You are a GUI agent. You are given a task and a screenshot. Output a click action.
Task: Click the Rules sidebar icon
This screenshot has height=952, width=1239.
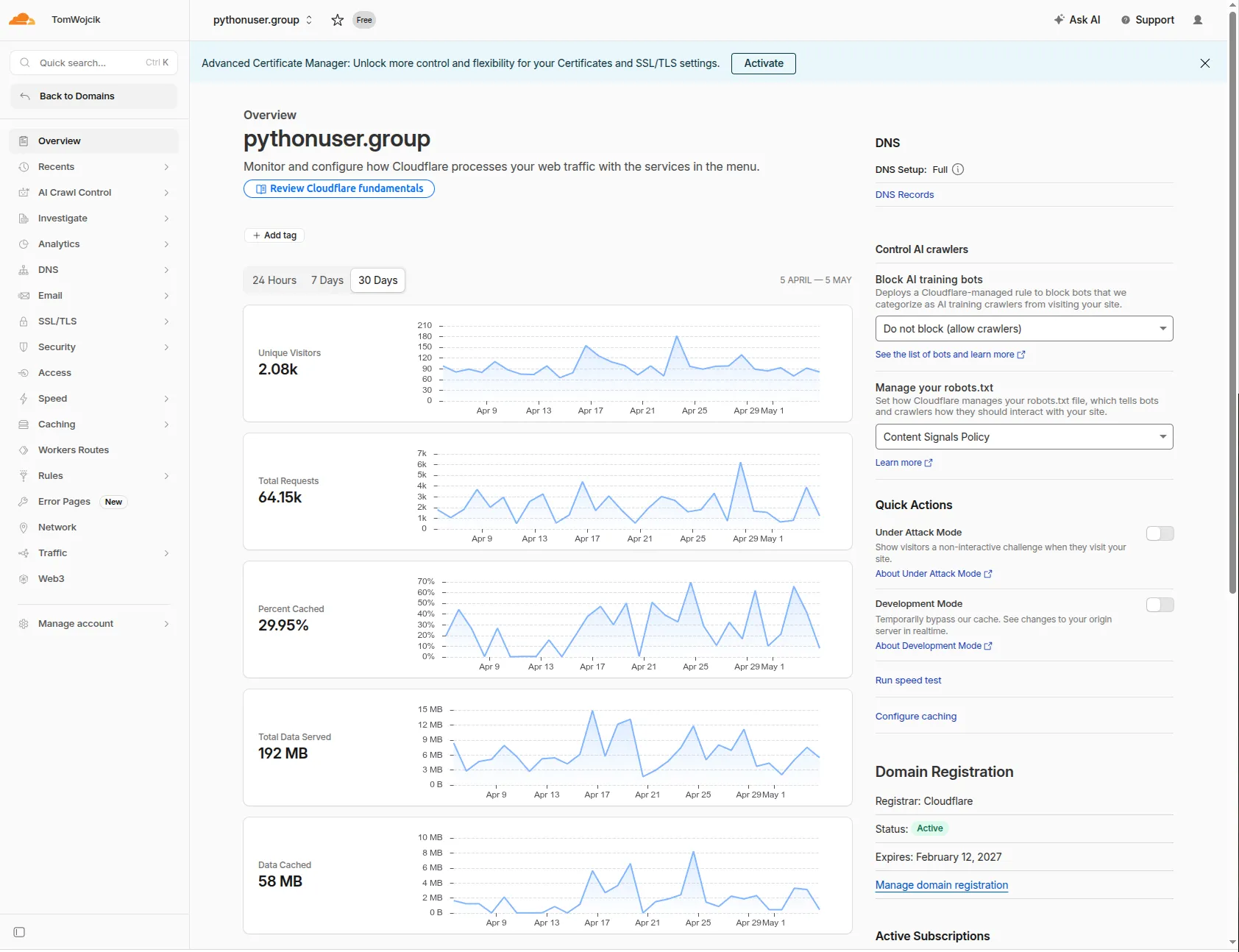pos(24,476)
